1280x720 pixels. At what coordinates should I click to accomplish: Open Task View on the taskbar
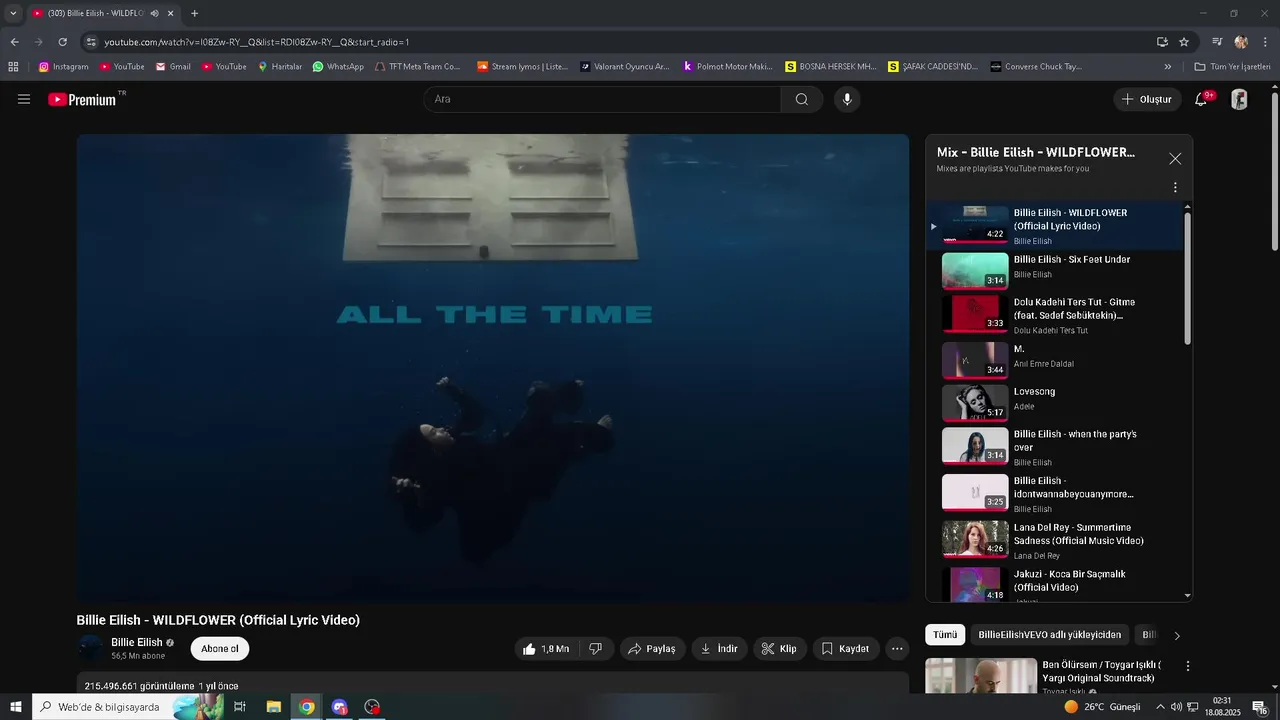click(240, 707)
